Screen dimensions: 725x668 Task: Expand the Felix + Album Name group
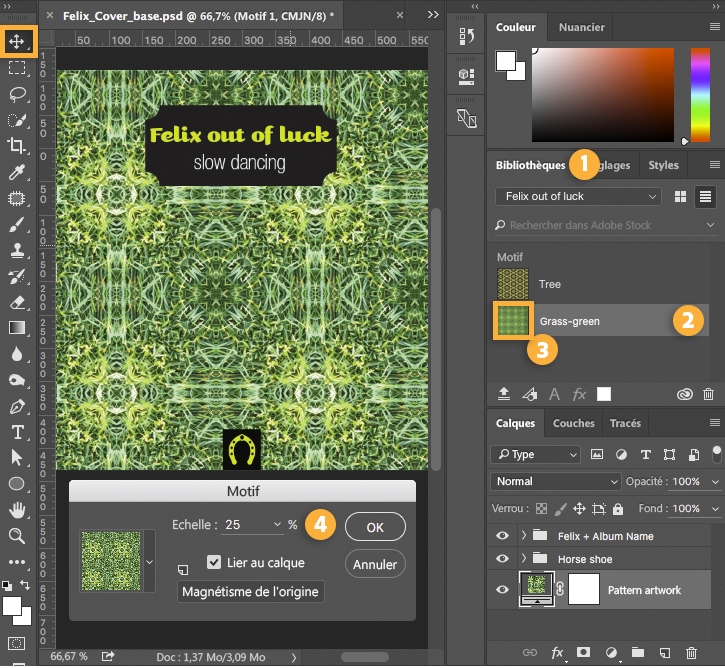point(523,536)
